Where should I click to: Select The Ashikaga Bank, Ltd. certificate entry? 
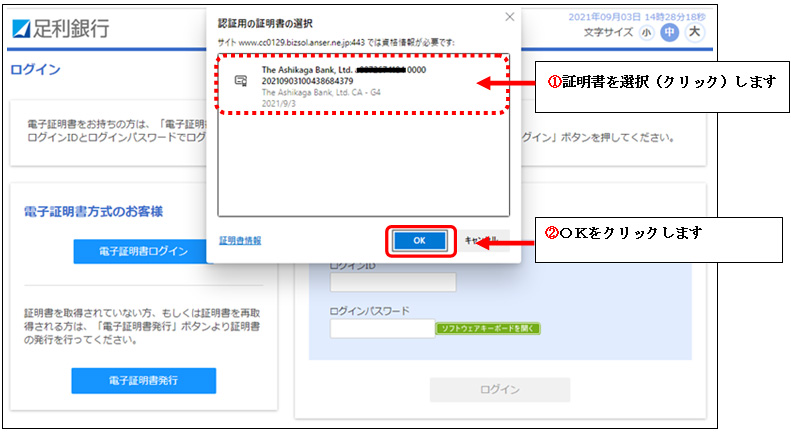pyautogui.click(x=363, y=84)
